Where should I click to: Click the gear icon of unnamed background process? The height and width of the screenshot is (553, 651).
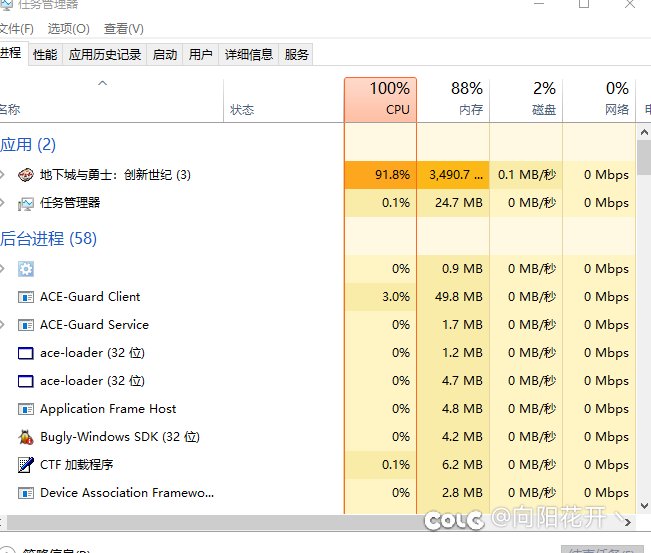click(x=26, y=269)
